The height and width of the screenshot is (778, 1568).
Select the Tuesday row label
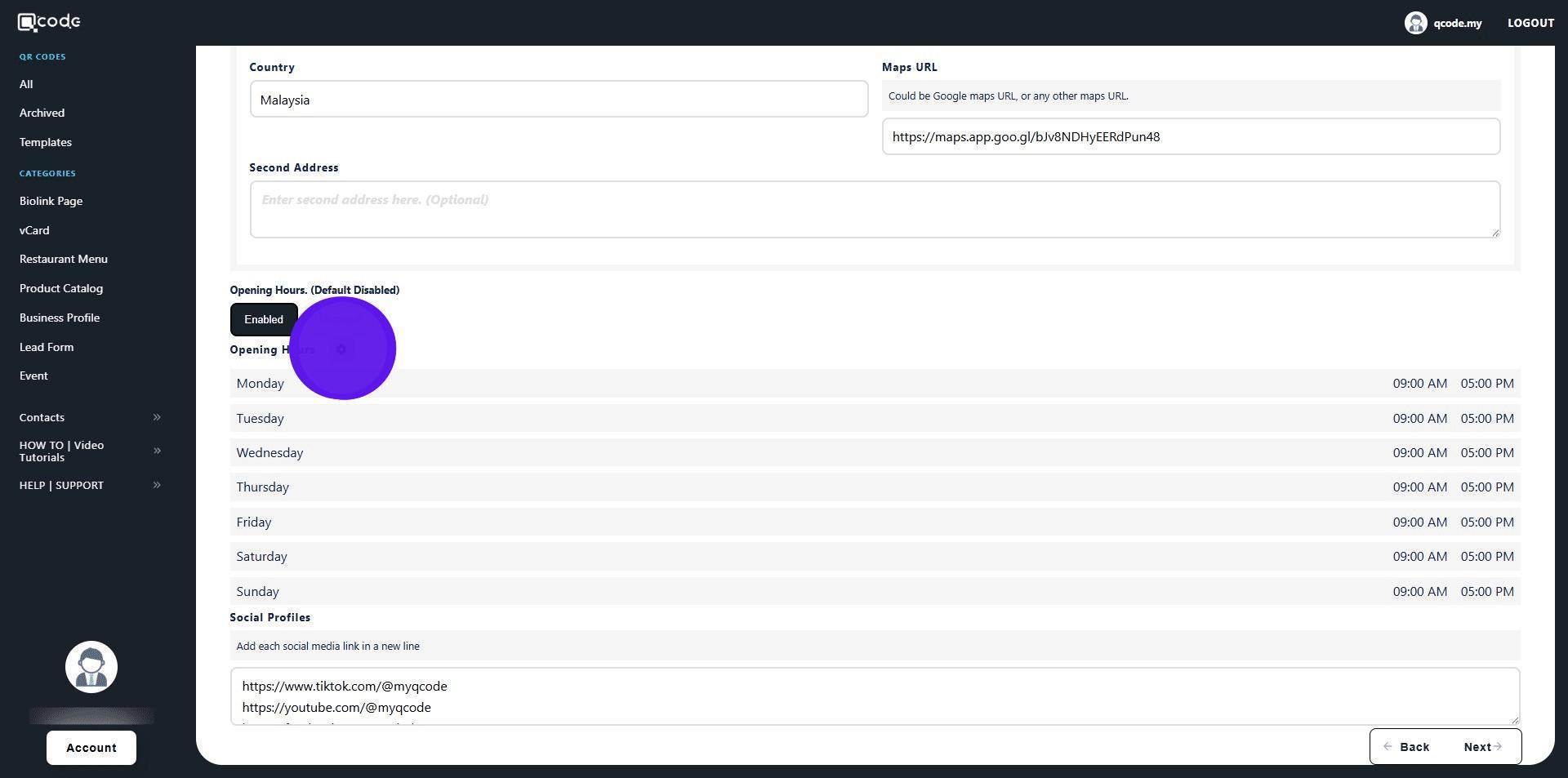[261, 418]
